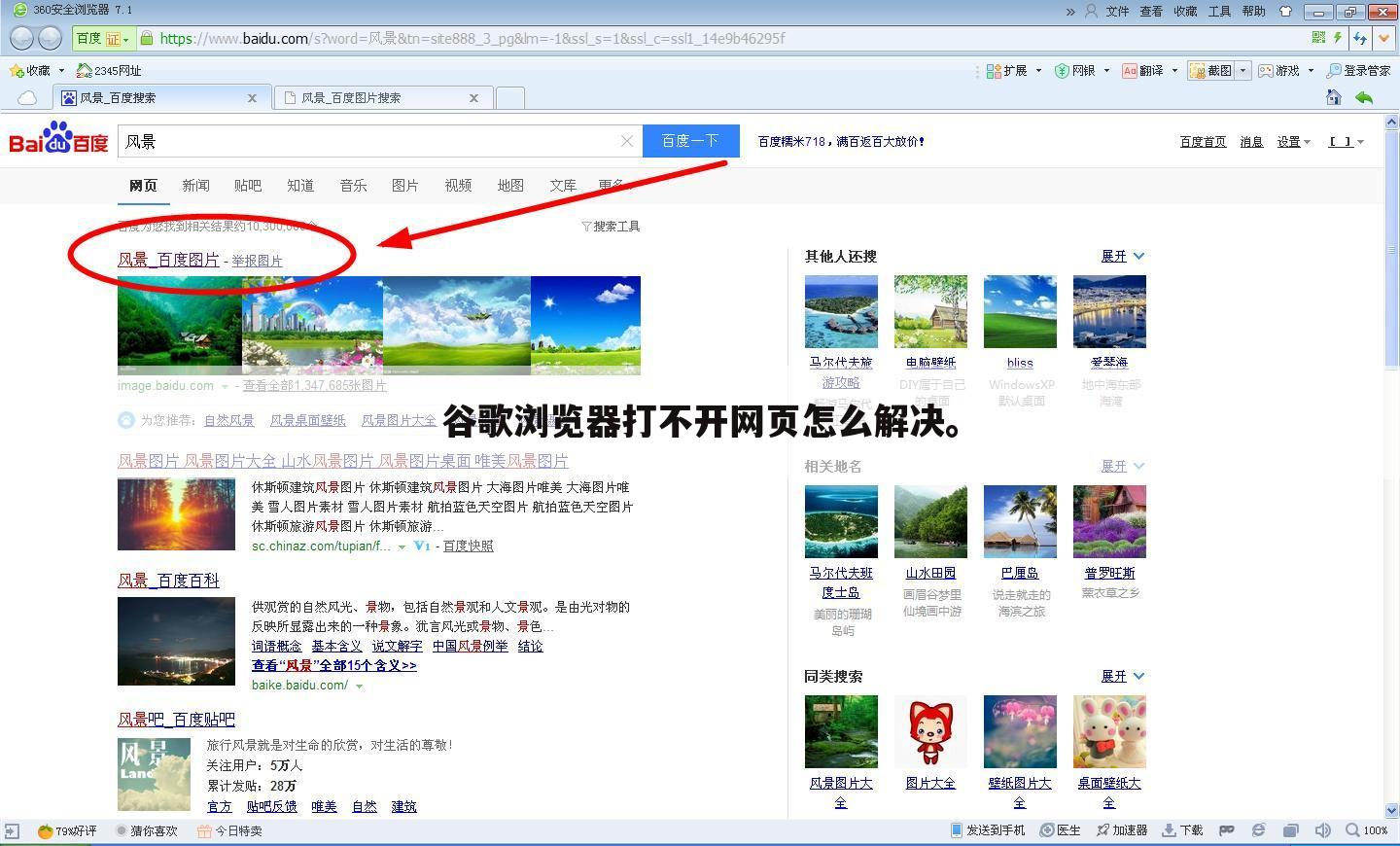The height and width of the screenshot is (846, 1400).
Task: Click the 79%好评 rating status item
Action: [67, 831]
